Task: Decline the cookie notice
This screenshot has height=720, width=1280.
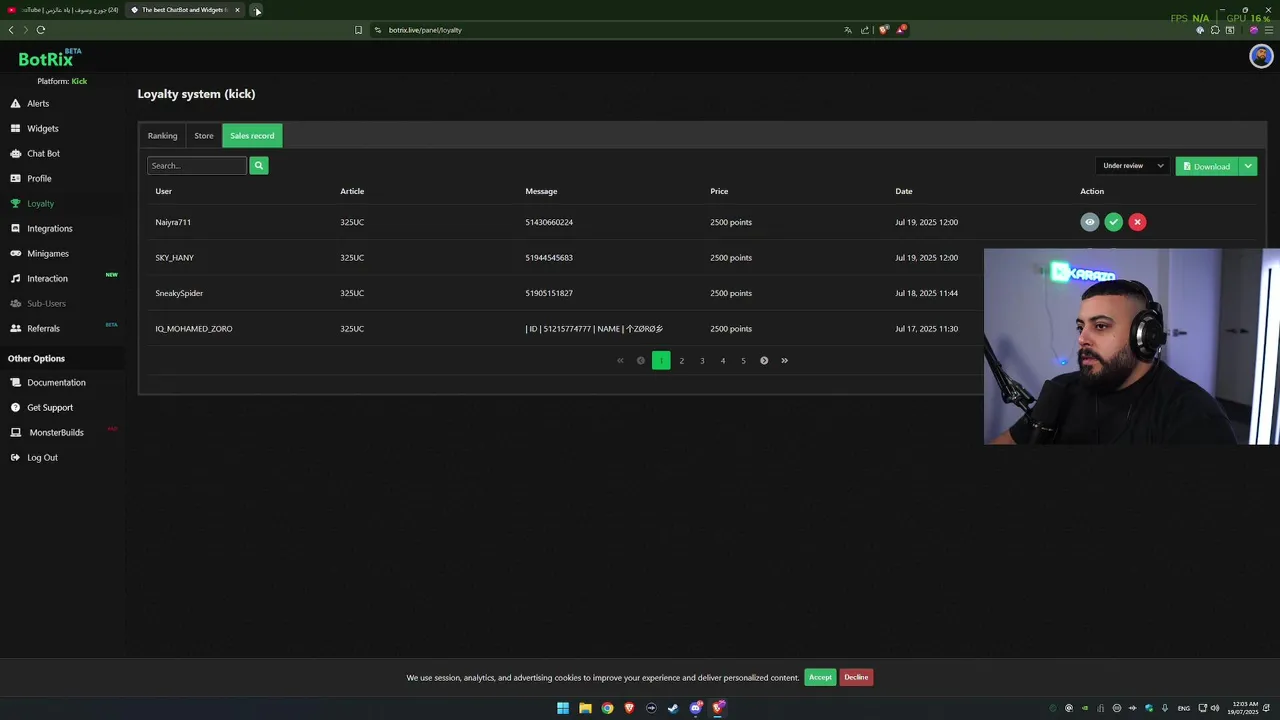Action: tap(856, 677)
